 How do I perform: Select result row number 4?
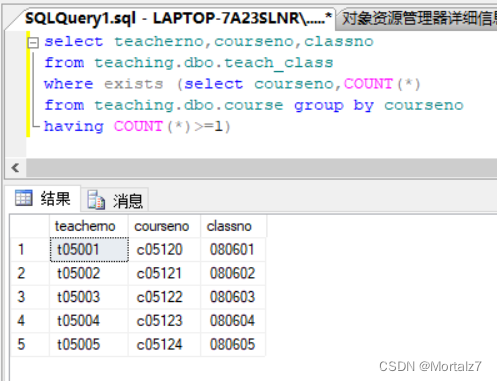30,321
